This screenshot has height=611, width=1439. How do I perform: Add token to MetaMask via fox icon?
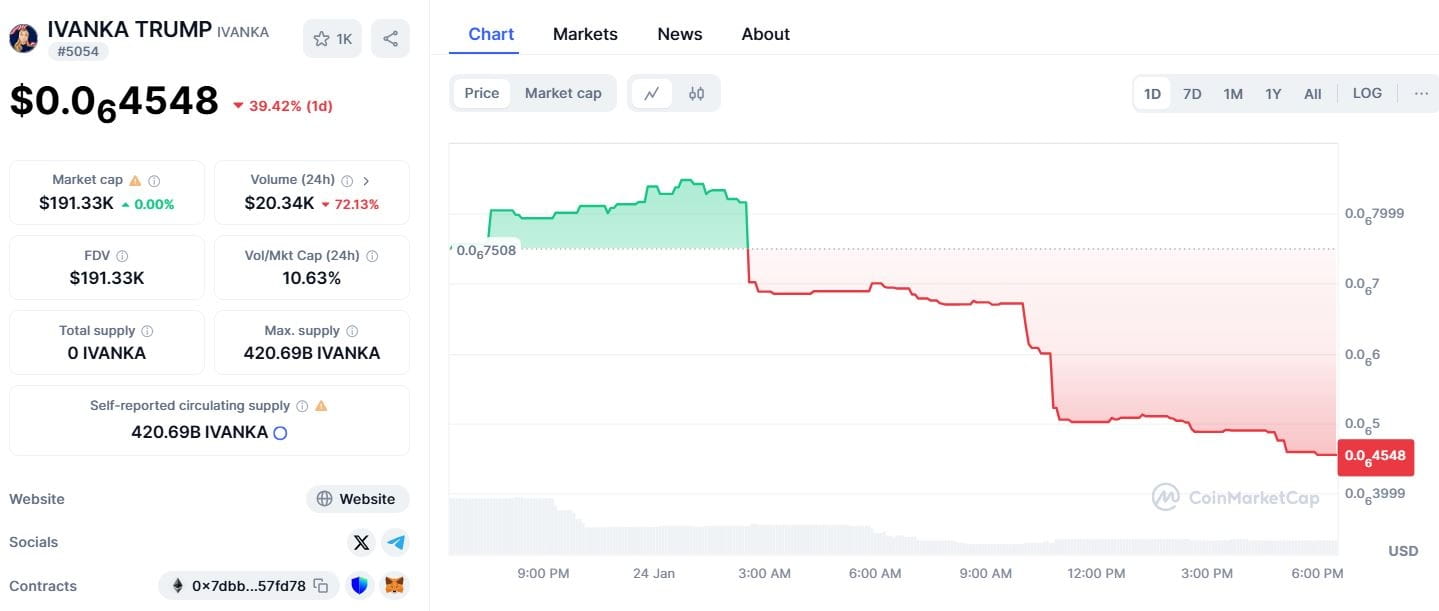[x=396, y=586]
